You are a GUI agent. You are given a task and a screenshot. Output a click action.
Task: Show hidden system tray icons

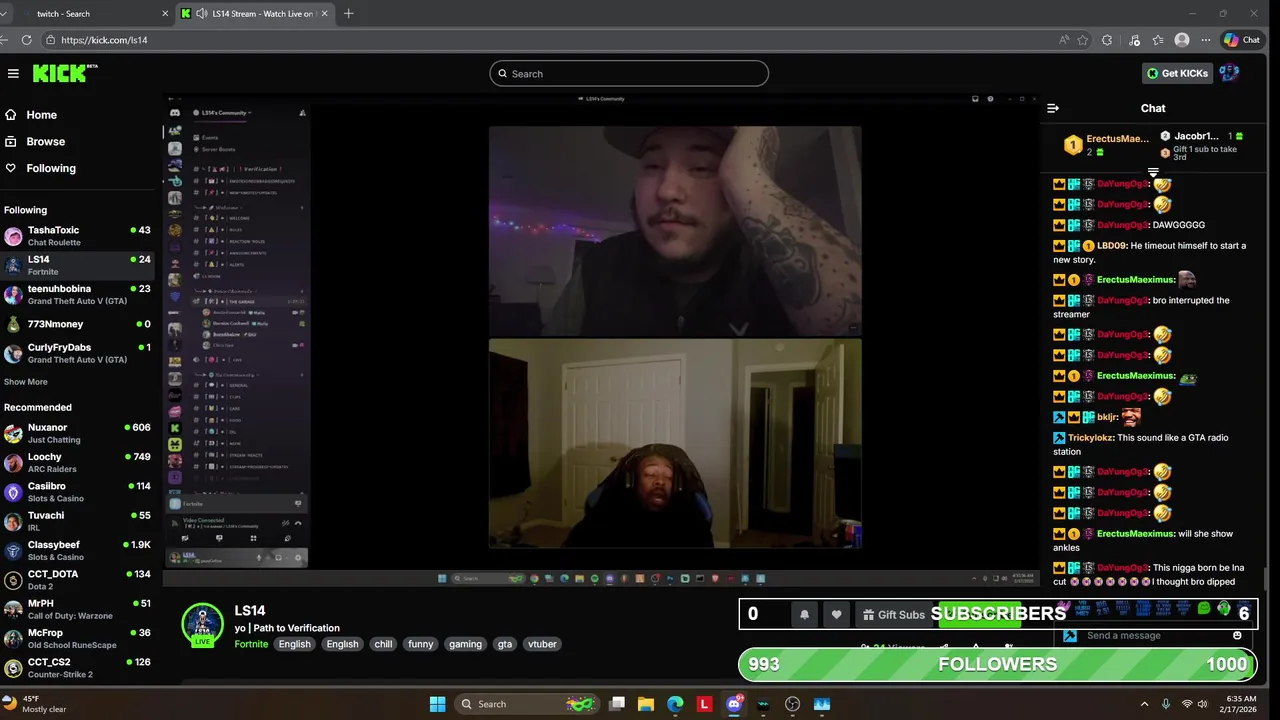pos(1145,704)
